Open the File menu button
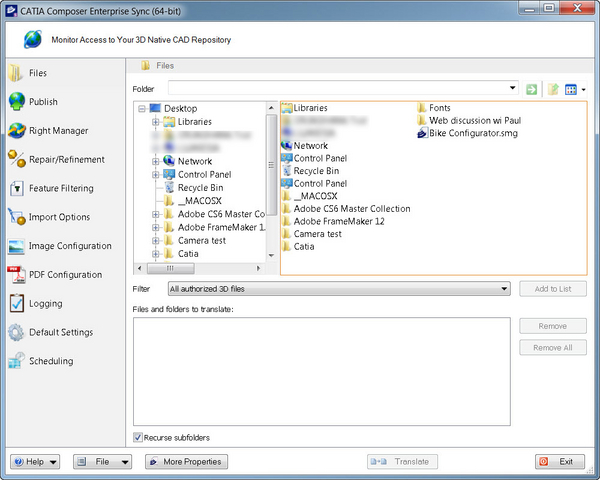The width and height of the screenshot is (600, 480). click(102, 462)
